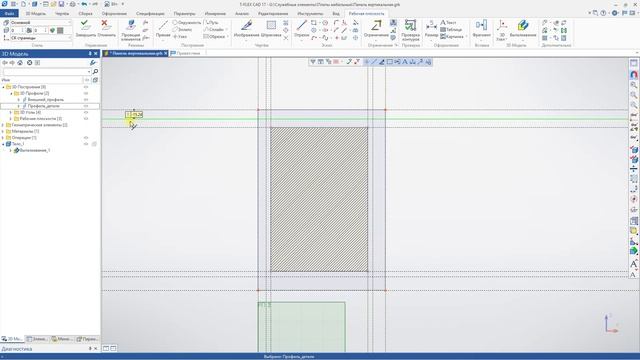The image size is (640, 360).
Task: Collapse the 3D Профили tree node
Action: (x=11, y=93)
